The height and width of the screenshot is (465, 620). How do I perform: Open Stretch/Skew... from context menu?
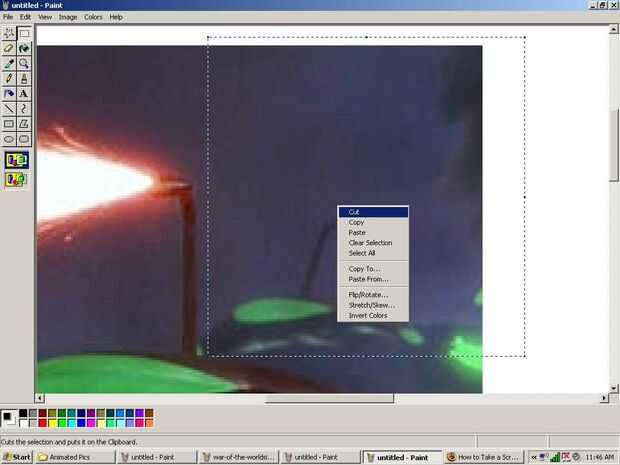(x=373, y=305)
